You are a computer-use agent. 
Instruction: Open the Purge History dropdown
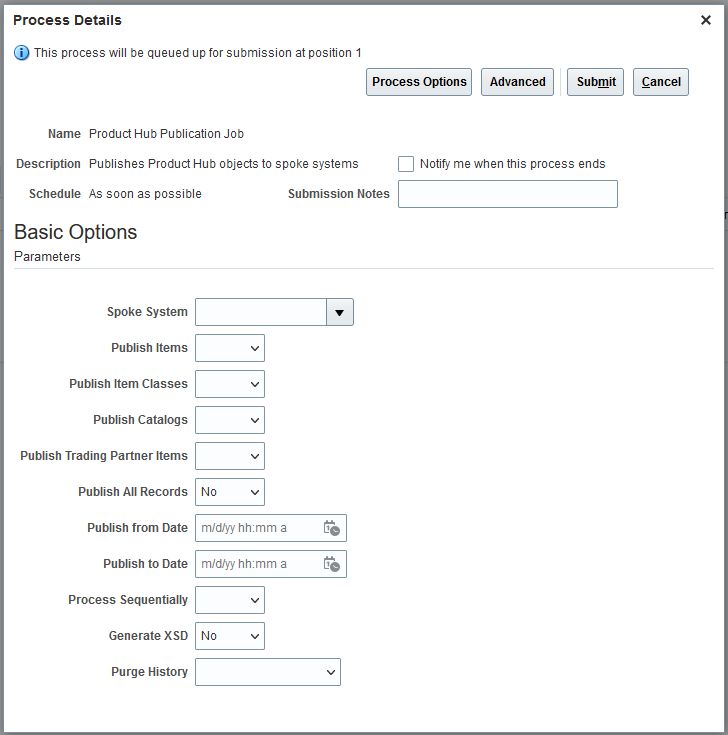[268, 672]
